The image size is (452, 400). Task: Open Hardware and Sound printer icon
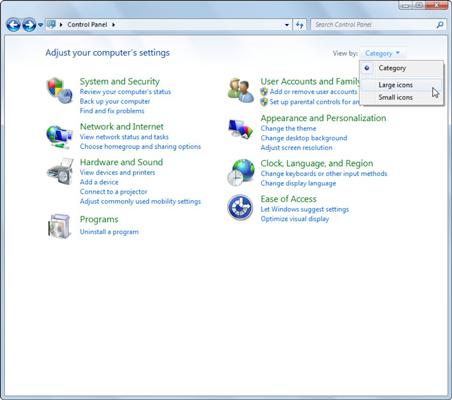pos(60,171)
